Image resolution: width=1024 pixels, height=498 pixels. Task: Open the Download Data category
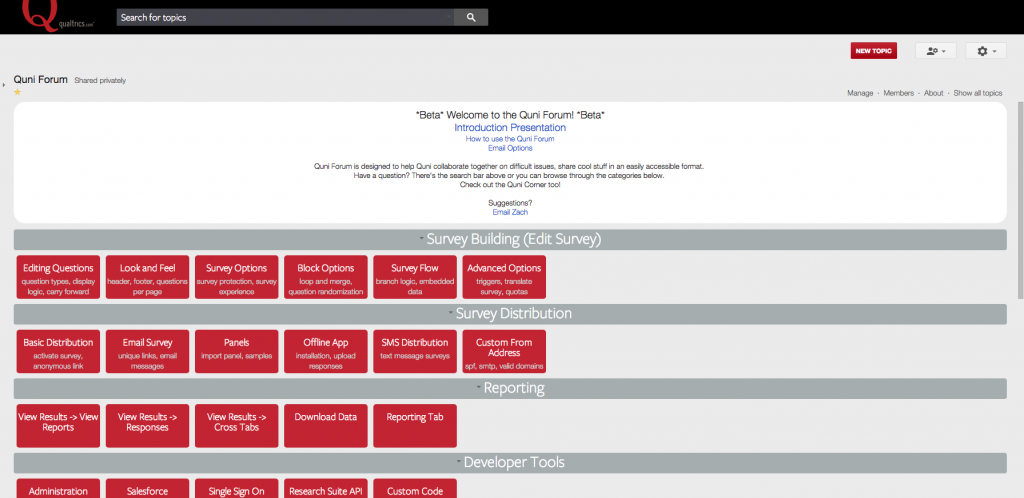coord(326,426)
